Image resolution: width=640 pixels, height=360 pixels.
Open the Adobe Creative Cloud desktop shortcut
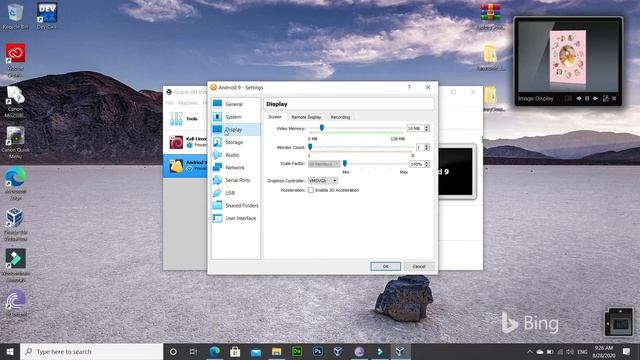click(15, 60)
